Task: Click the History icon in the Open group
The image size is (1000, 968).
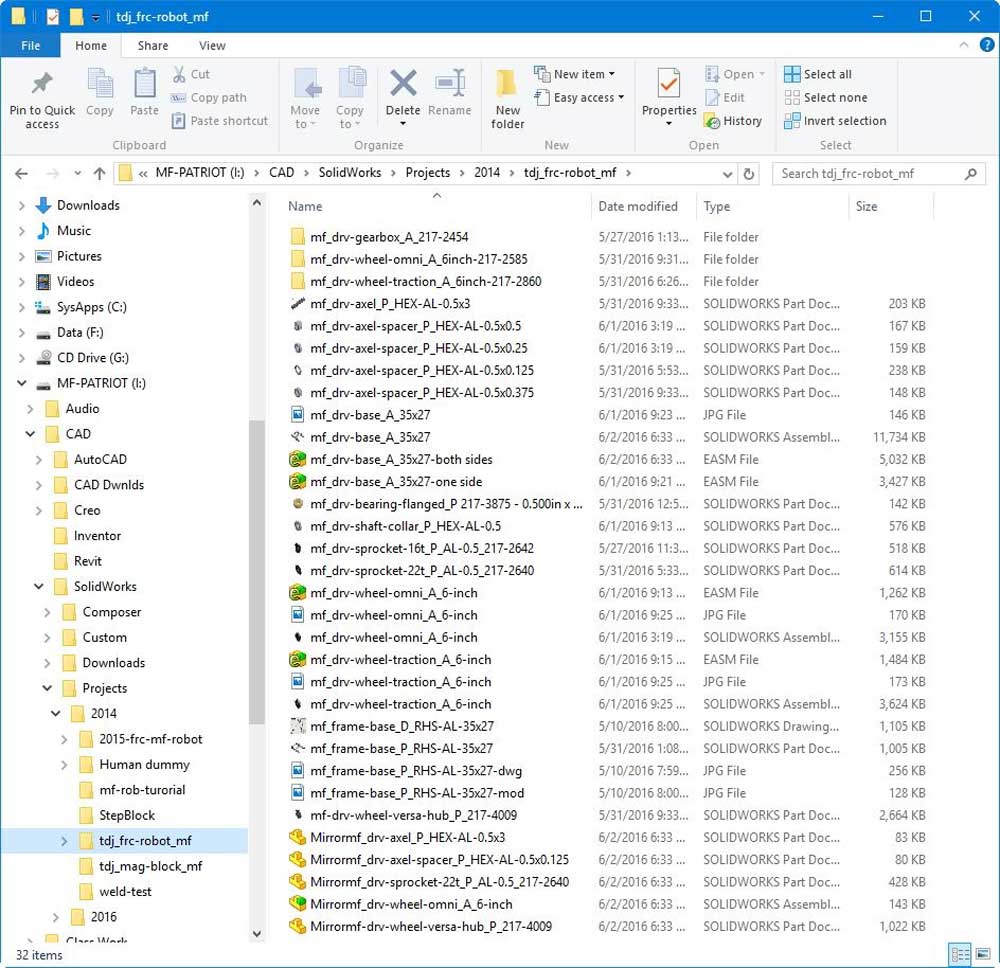Action: click(733, 121)
